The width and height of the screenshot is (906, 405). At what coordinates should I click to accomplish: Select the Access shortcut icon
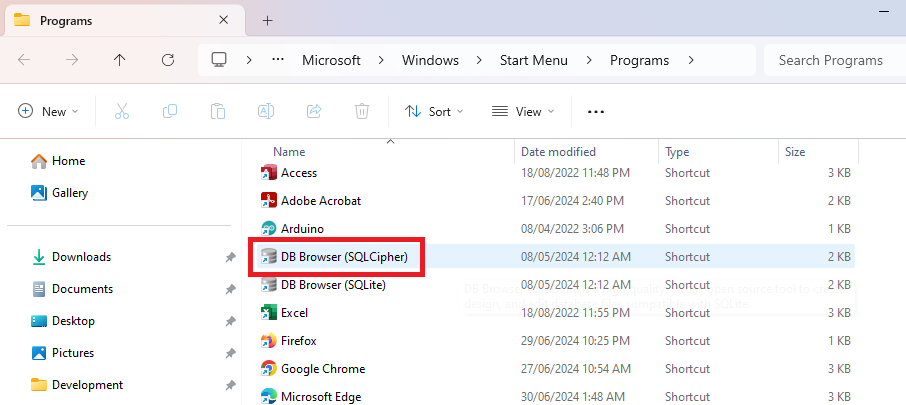pyautogui.click(x=268, y=173)
